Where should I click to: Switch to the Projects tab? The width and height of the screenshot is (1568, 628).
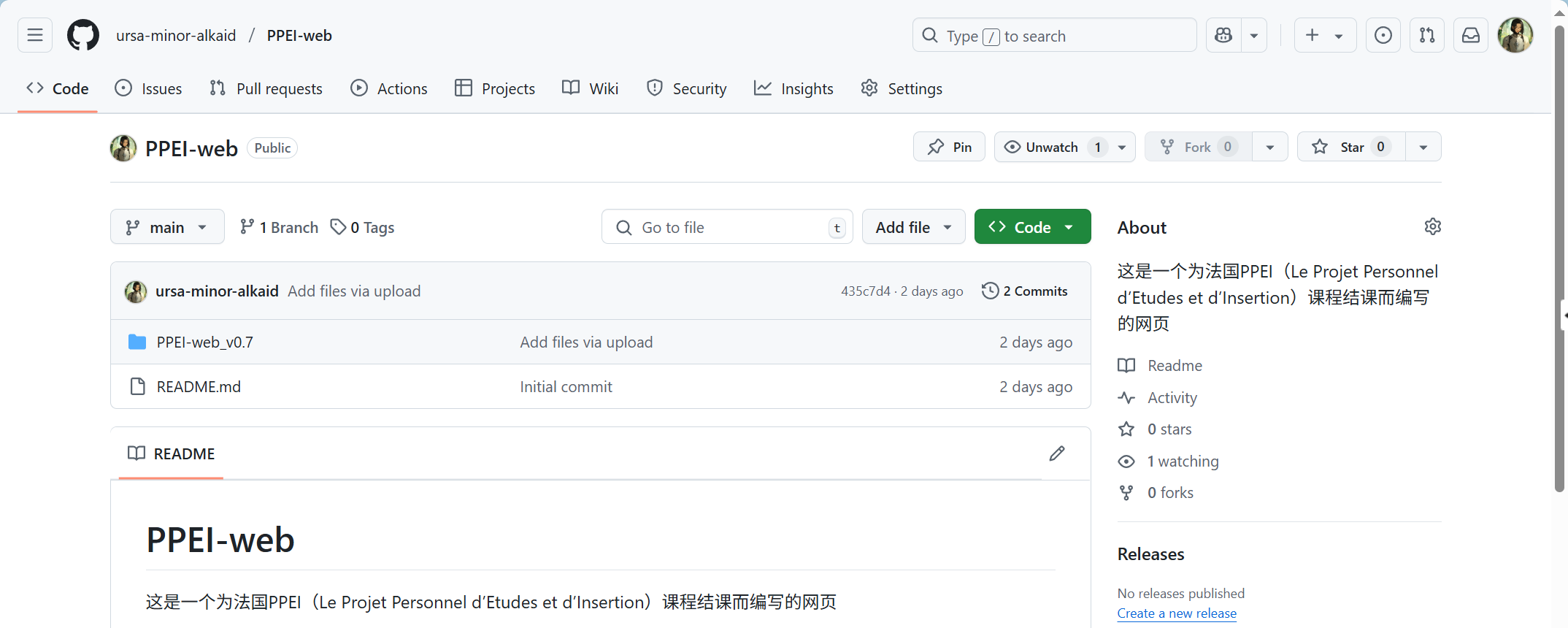[495, 88]
